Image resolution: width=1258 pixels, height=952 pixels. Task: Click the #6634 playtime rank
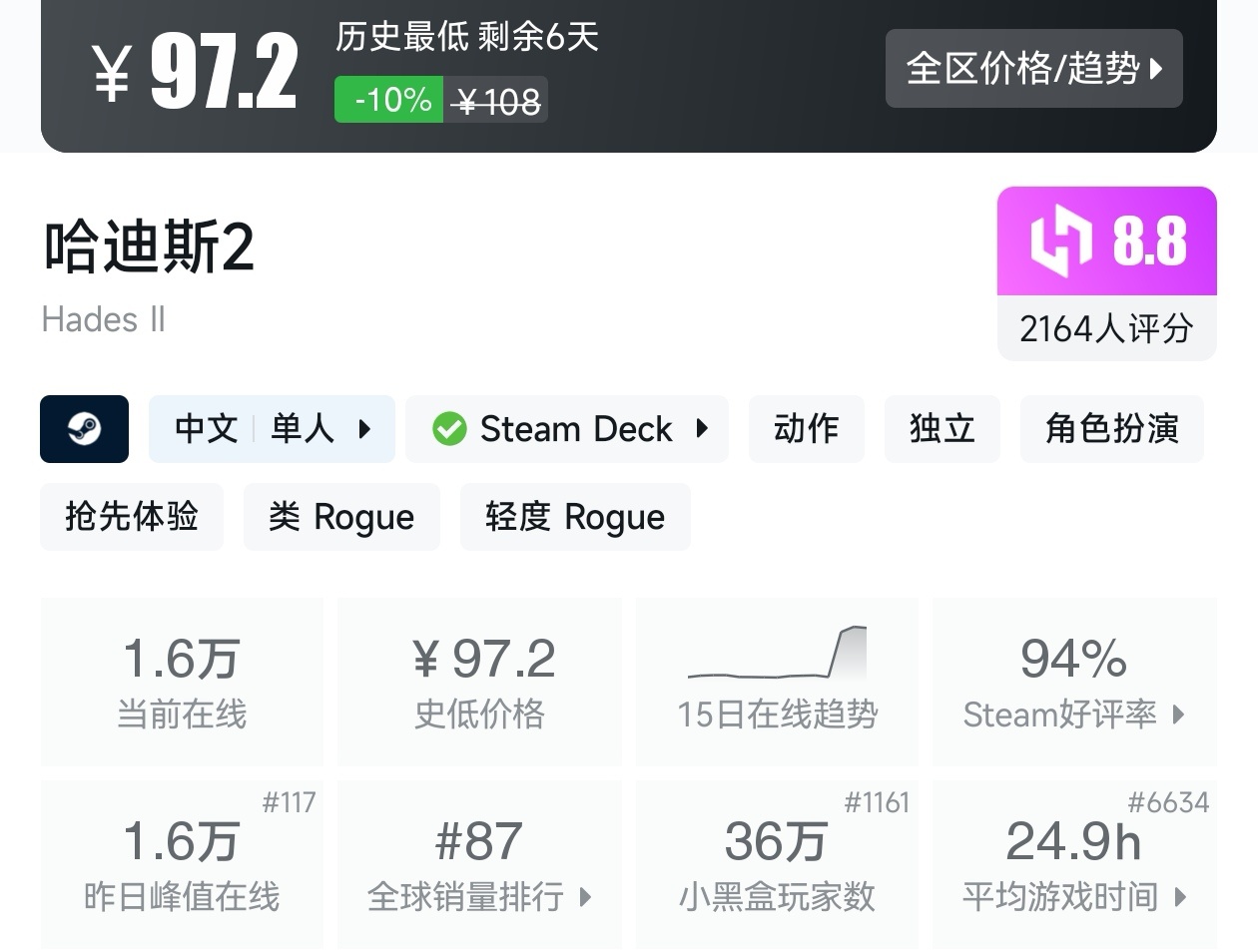(x=1168, y=802)
